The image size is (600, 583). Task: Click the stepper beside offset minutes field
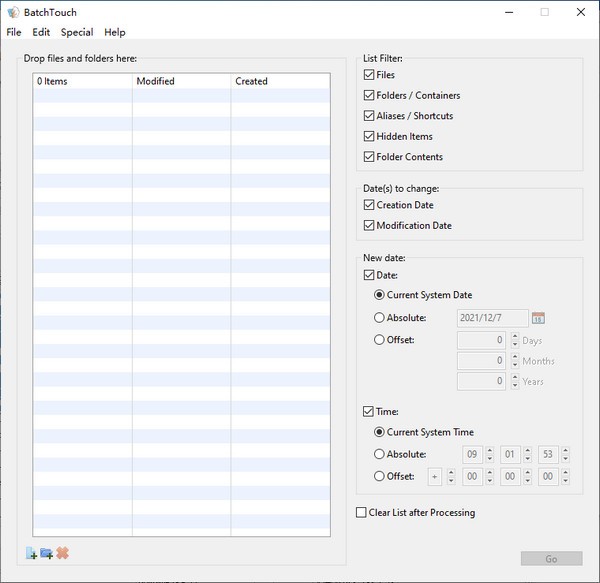pyautogui.click(x=528, y=477)
